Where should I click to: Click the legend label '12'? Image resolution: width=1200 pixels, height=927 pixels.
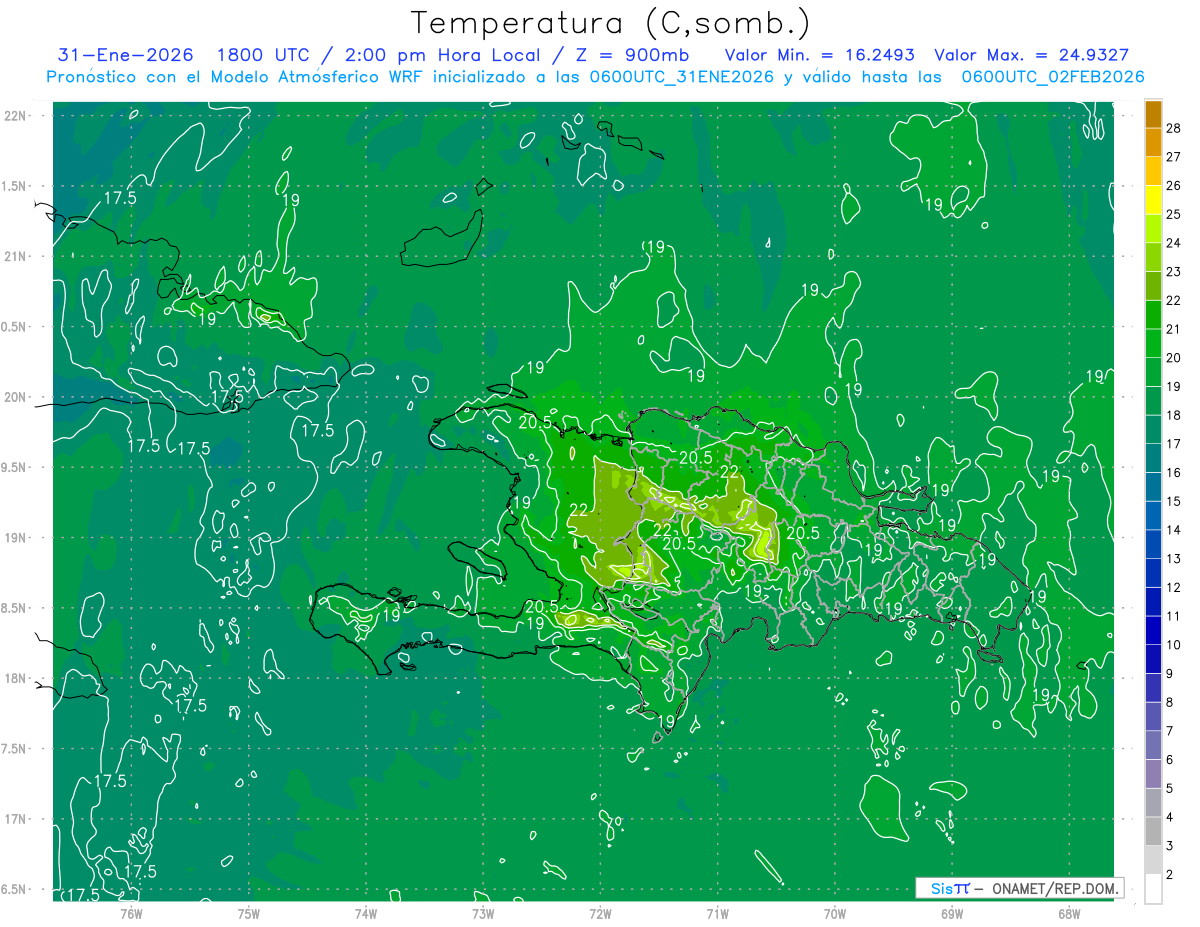(1173, 588)
